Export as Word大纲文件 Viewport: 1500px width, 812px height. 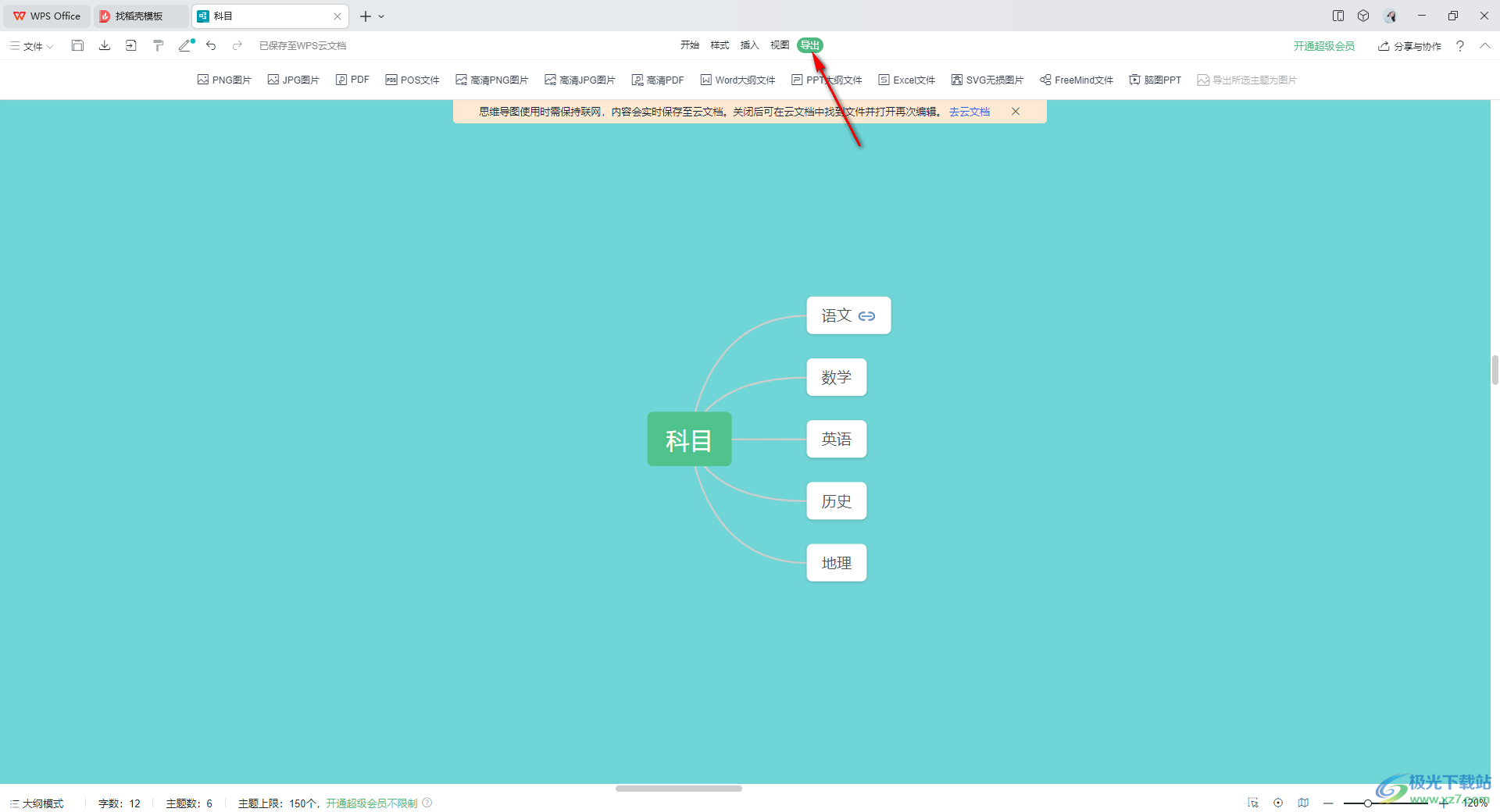click(737, 80)
